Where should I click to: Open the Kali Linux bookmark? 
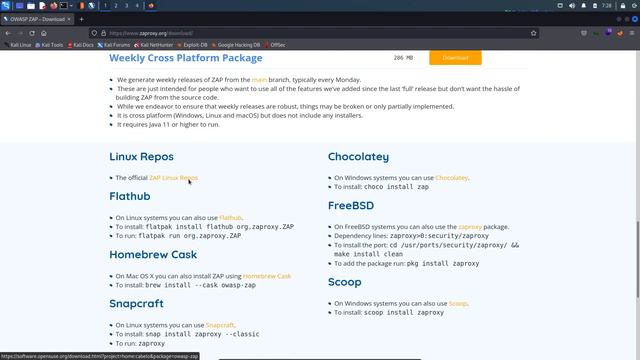point(18,45)
